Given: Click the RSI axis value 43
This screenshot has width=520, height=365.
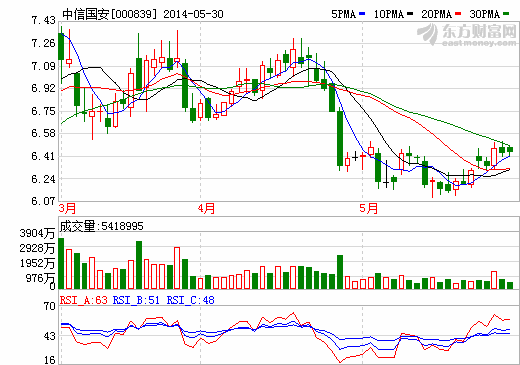Looking at the screenshot, I should [50, 336].
